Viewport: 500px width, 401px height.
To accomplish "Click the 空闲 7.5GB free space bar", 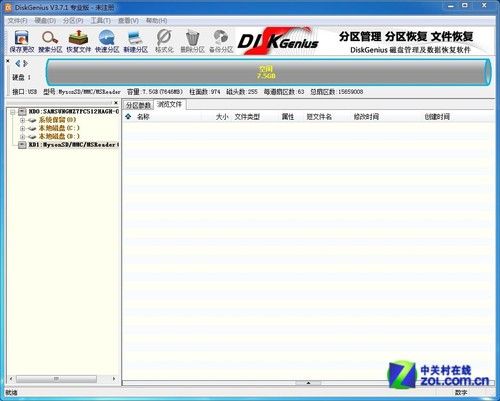I will 268,72.
